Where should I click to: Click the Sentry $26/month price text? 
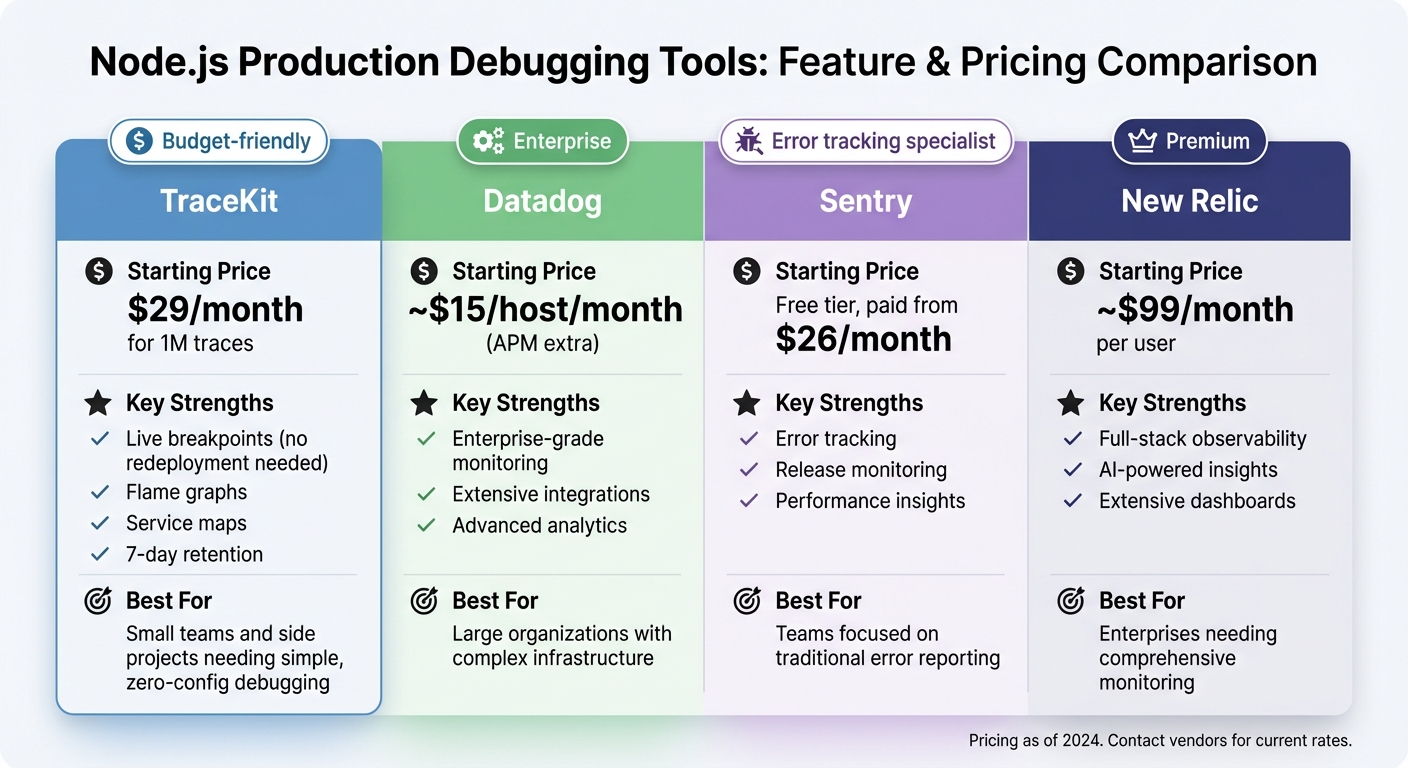(863, 339)
